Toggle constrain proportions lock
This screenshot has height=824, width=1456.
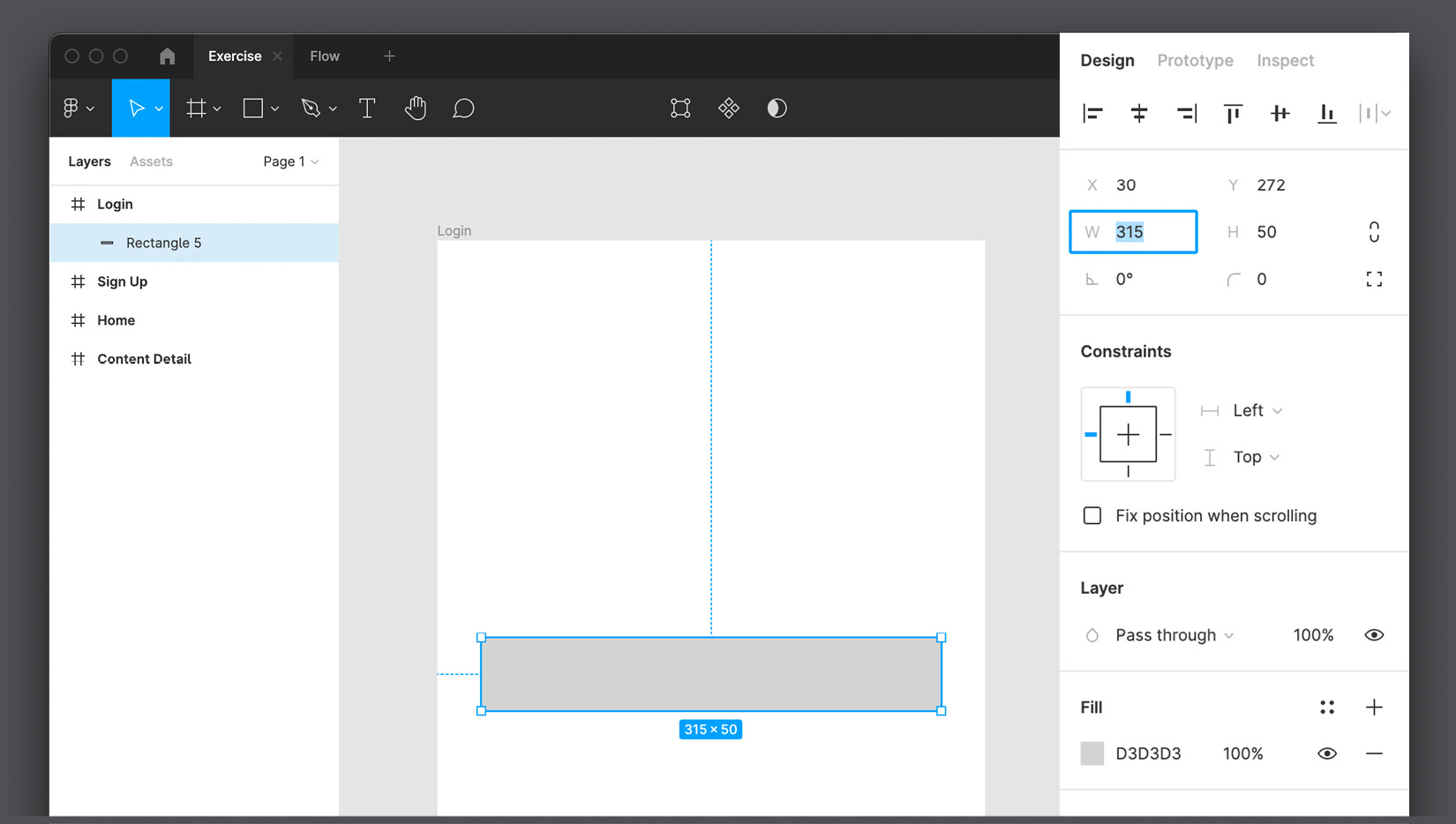pos(1374,232)
